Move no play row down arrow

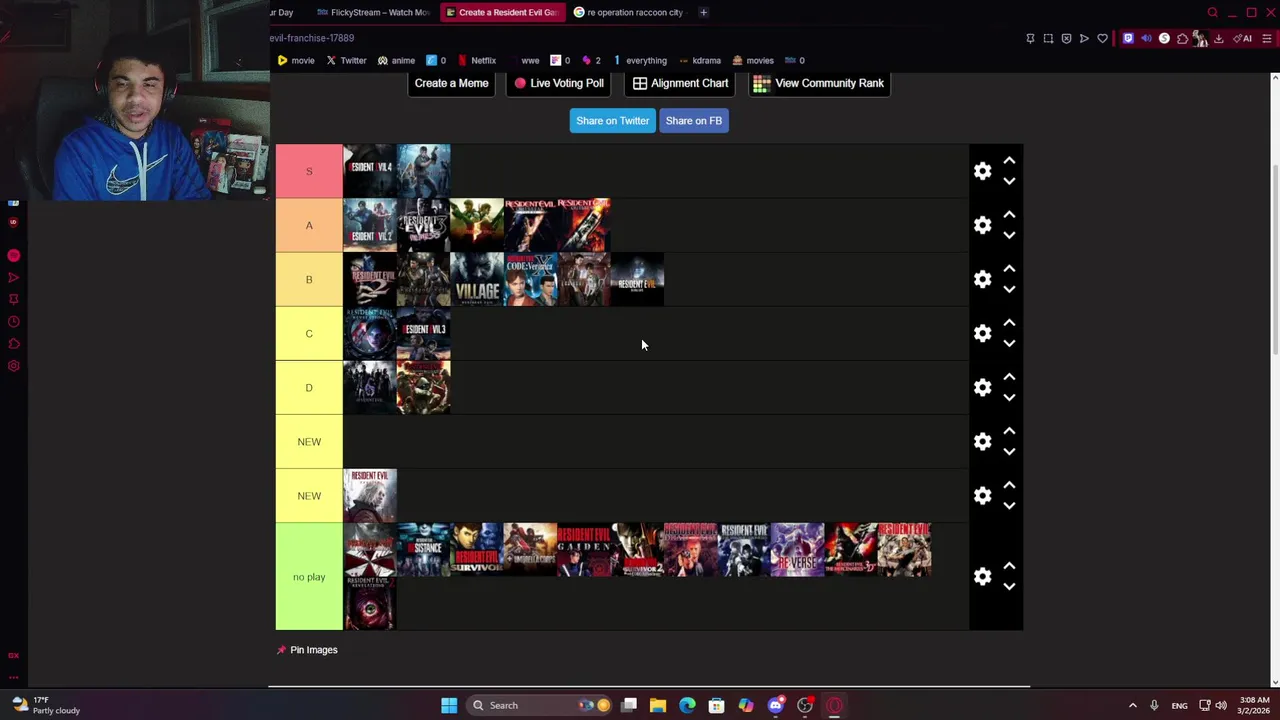1009,587
